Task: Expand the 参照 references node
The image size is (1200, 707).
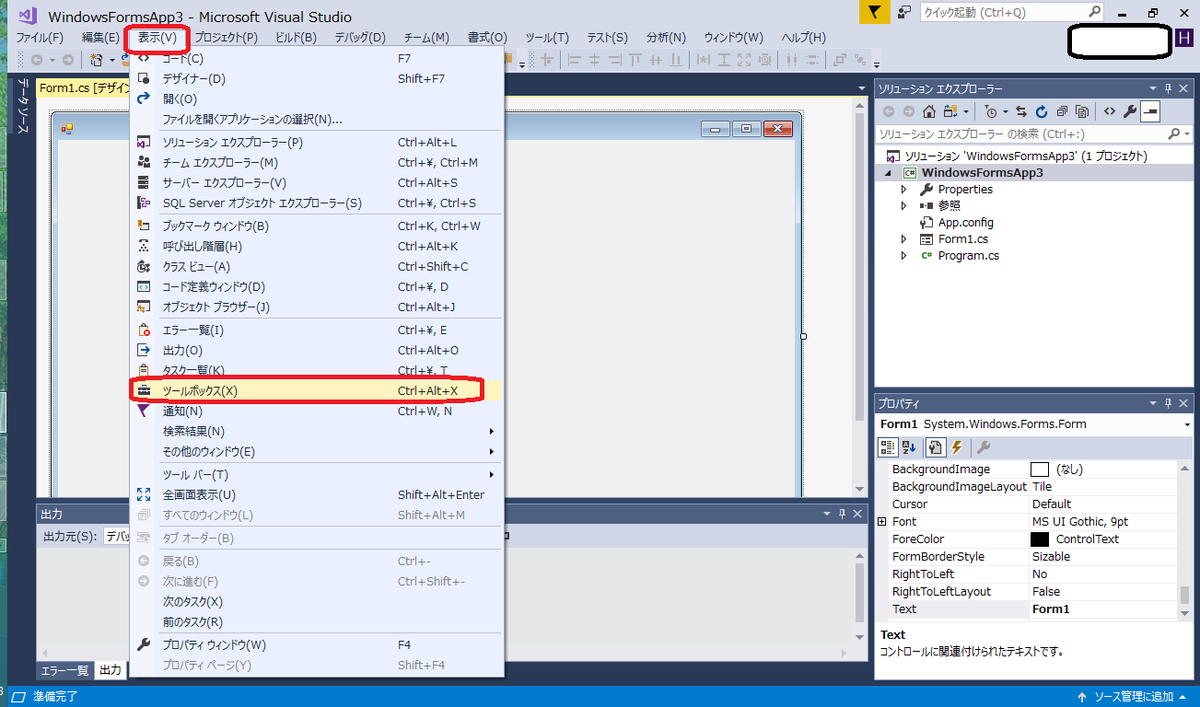Action: click(x=904, y=206)
